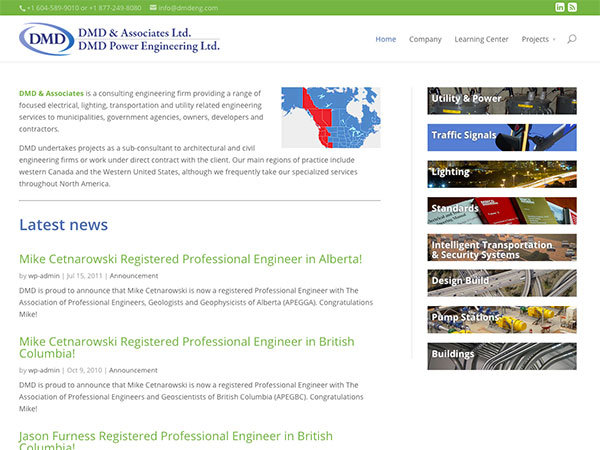Open the Utility & Power banner
The height and width of the screenshot is (450, 600).
click(x=502, y=101)
